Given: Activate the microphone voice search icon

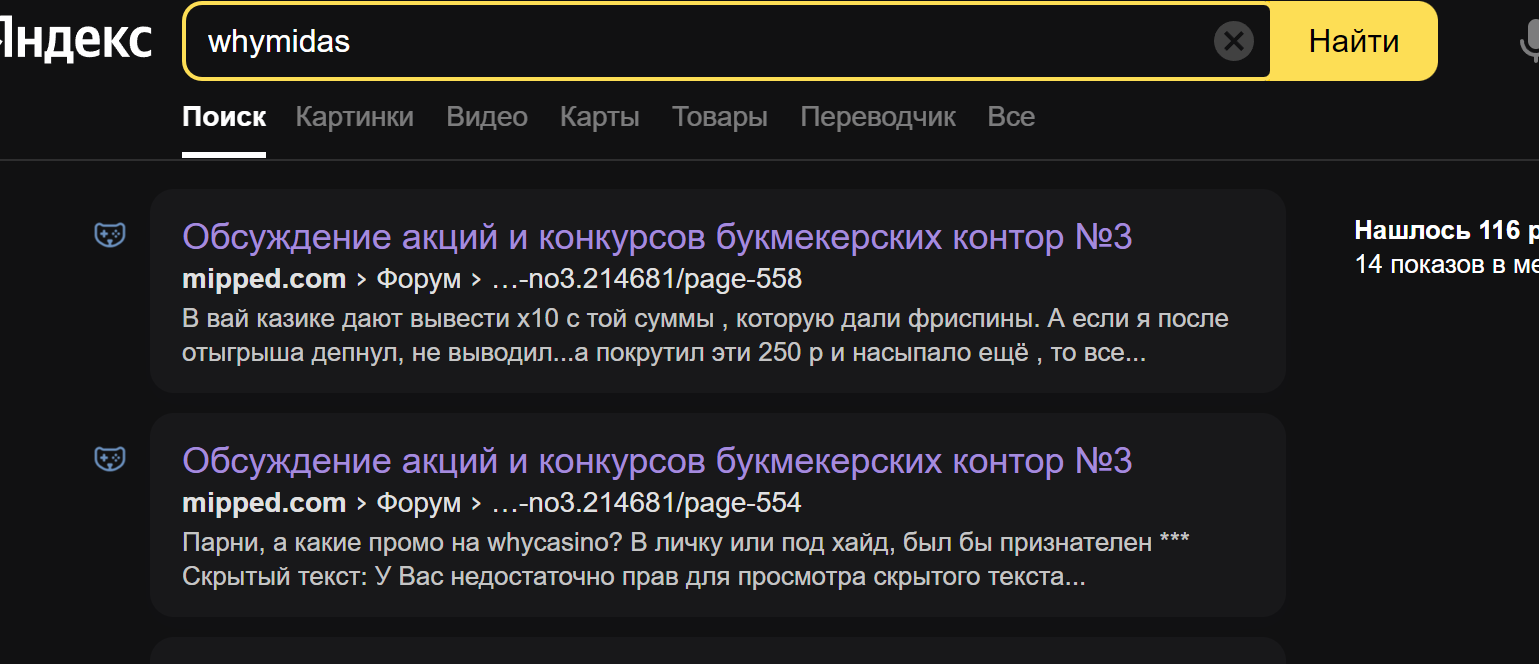Looking at the screenshot, I should point(1529,42).
